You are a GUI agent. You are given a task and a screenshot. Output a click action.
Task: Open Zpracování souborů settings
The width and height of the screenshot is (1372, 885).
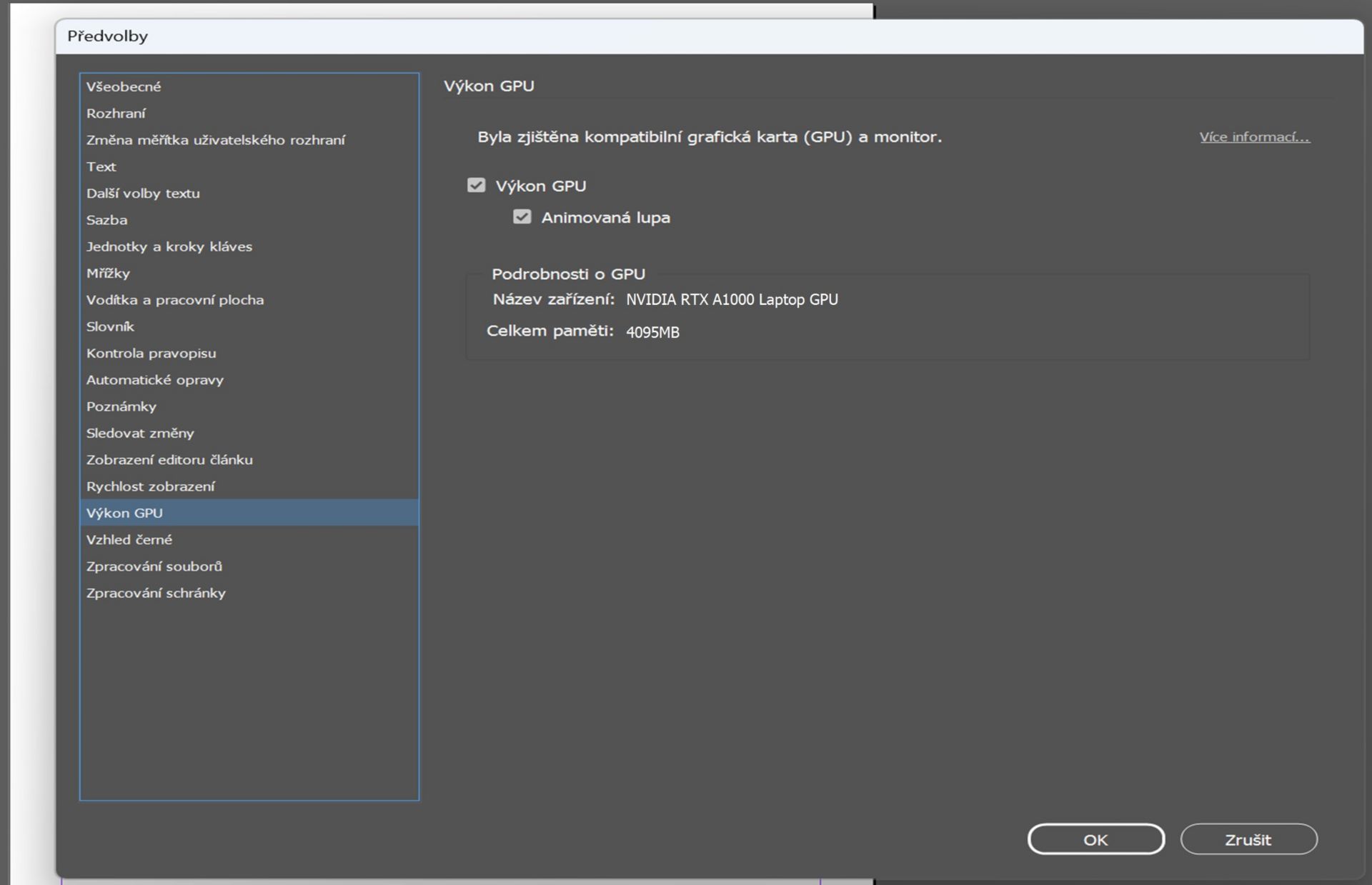154,566
